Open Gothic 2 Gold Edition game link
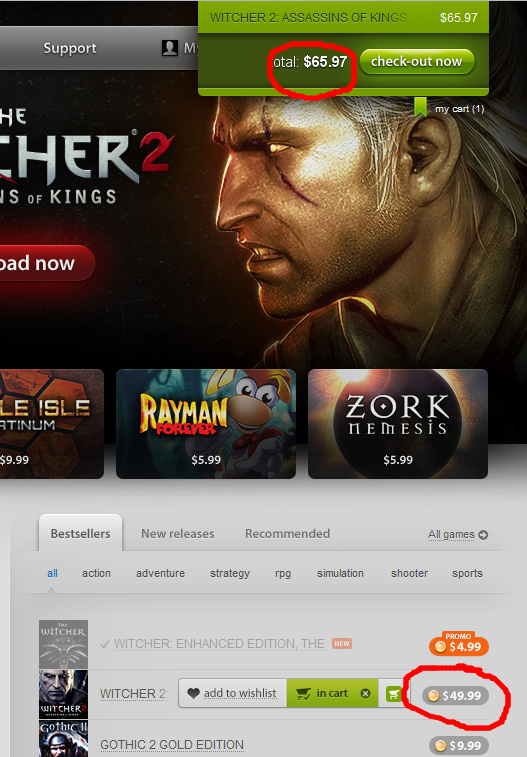The width and height of the screenshot is (527, 757). pos(172,744)
